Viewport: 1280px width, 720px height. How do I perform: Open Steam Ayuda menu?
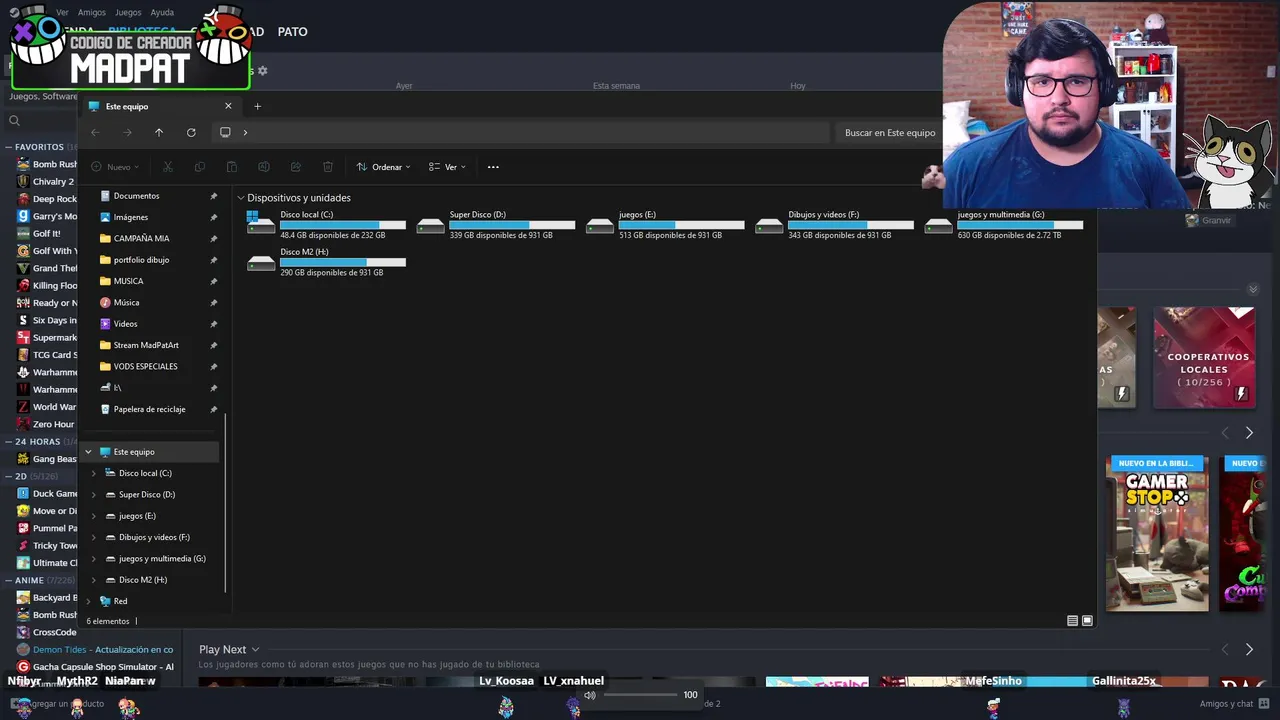click(x=162, y=13)
